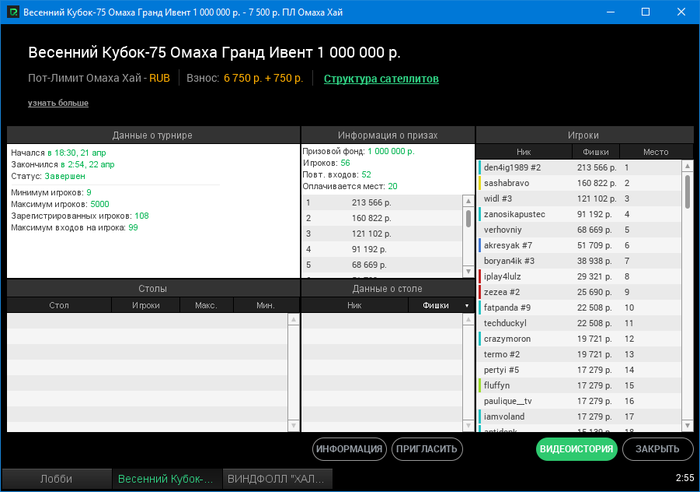Click scroll-up arrow in table data list

click(468, 319)
